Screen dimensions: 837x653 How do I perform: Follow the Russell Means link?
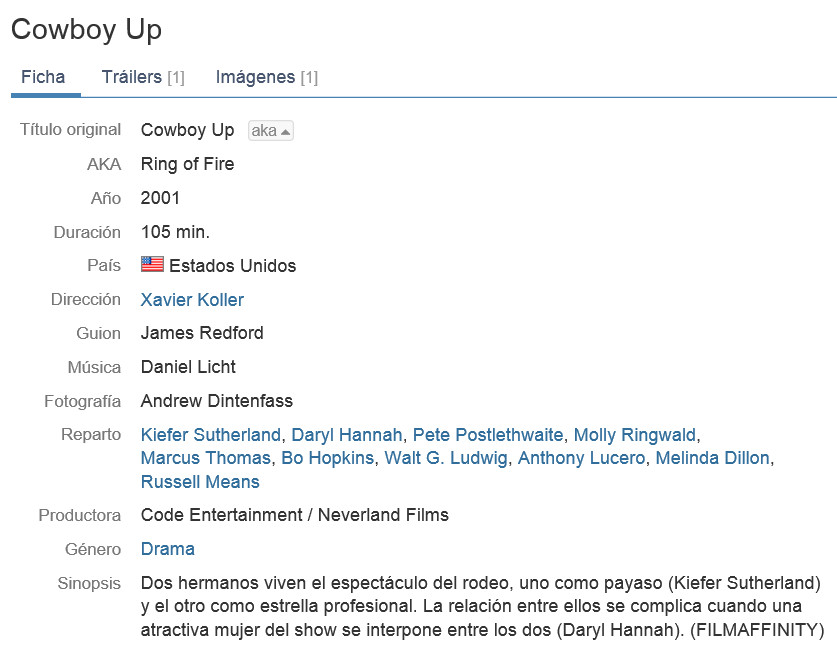tap(200, 482)
